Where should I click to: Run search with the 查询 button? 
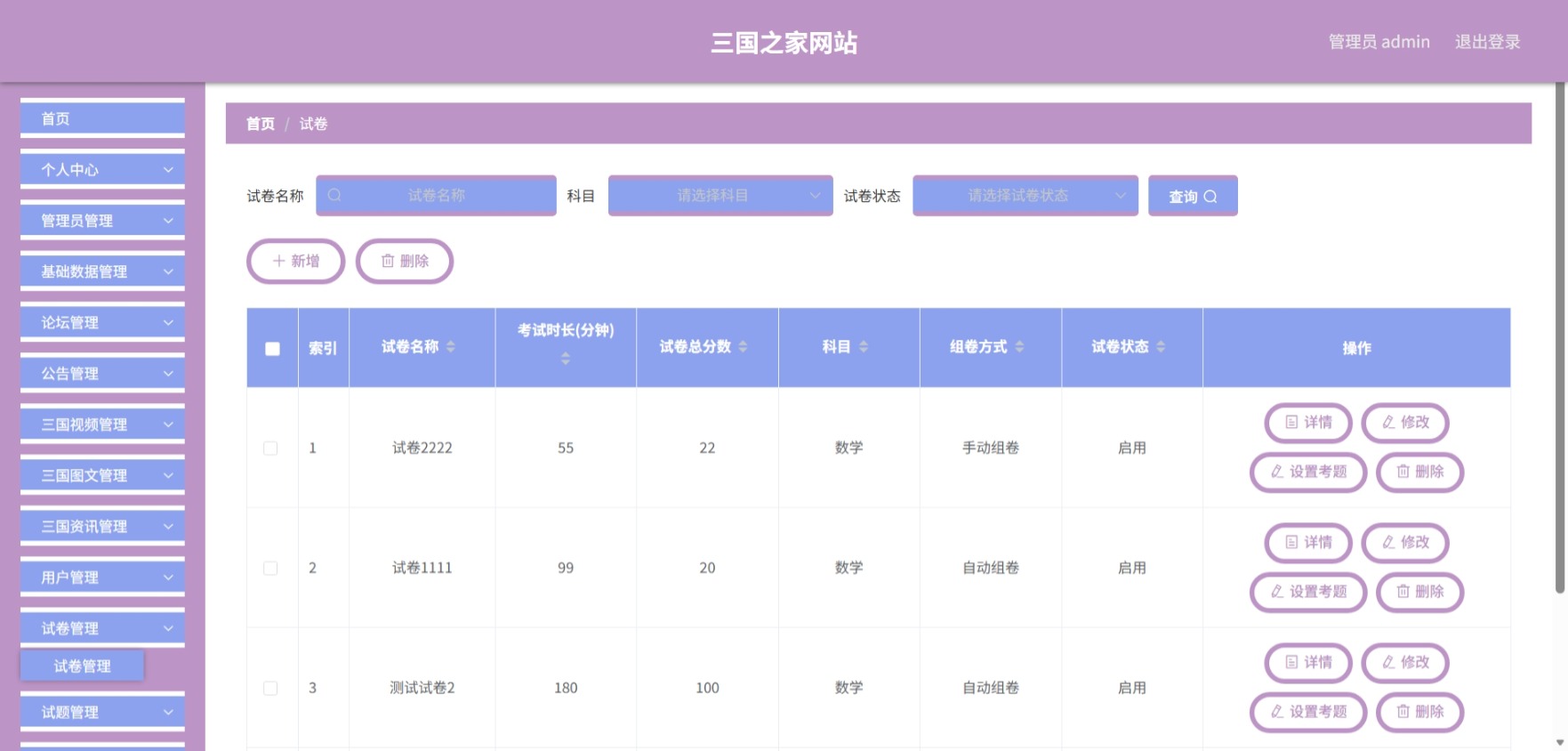pyautogui.click(x=1193, y=197)
